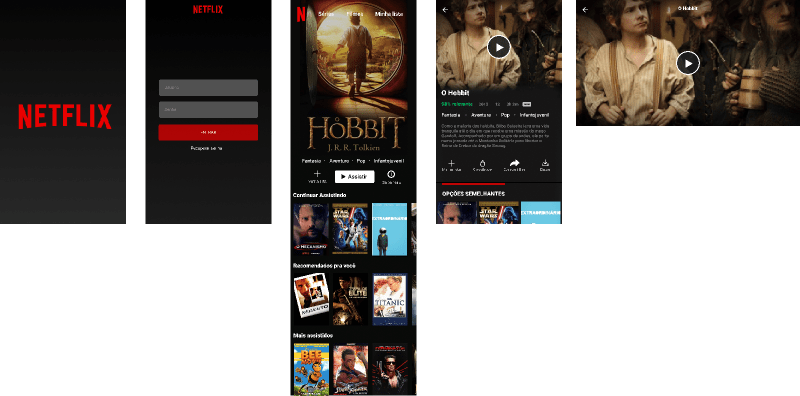Image resolution: width=800 pixels, height=396 pixels.
Task: Open Star Wars under Opções Semelhantes
Action: (498, 212)
